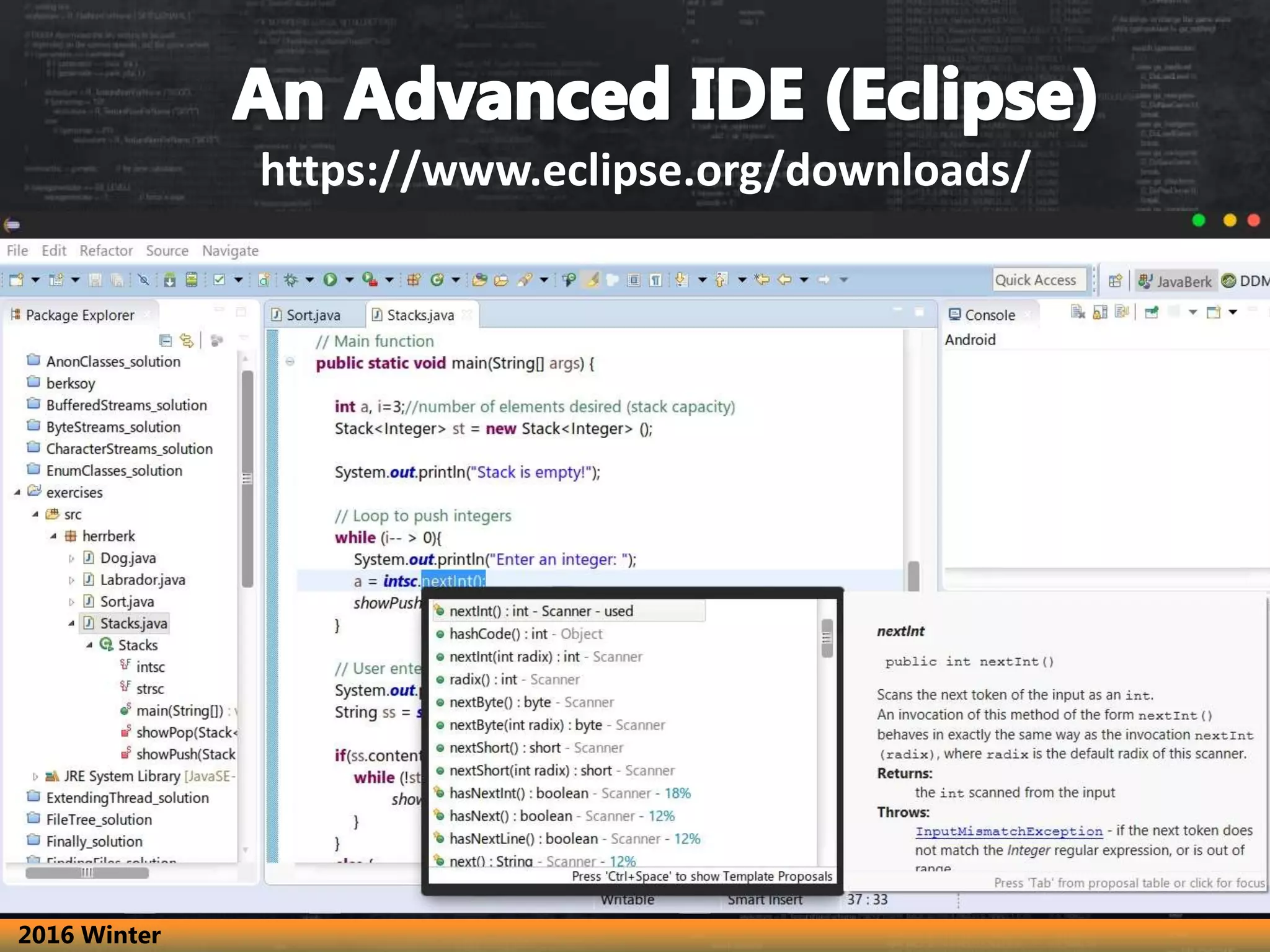Follow the InputMismatchException link in Javadoc
1270x952 pixels.
pos(1009,831)
